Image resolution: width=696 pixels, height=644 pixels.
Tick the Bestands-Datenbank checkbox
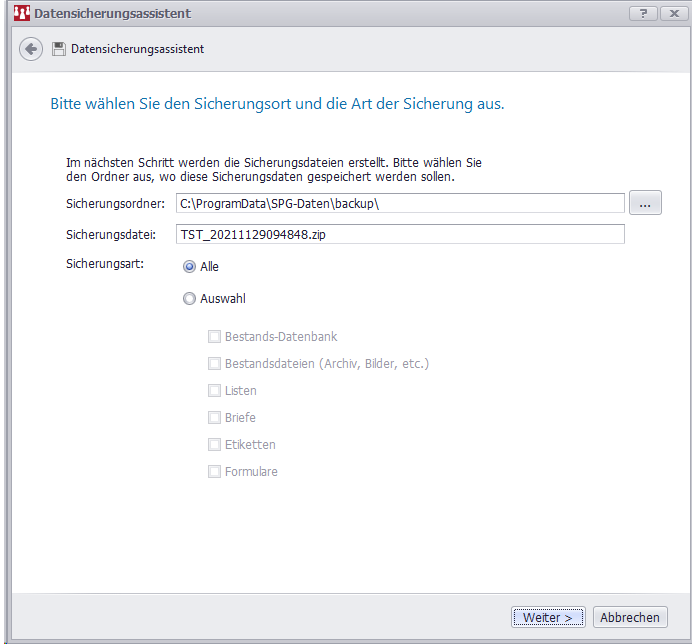214,337
